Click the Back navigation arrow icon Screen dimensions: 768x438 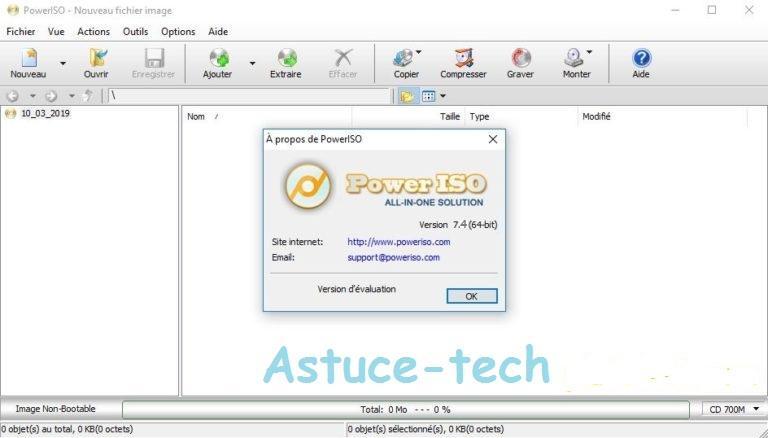13,96
